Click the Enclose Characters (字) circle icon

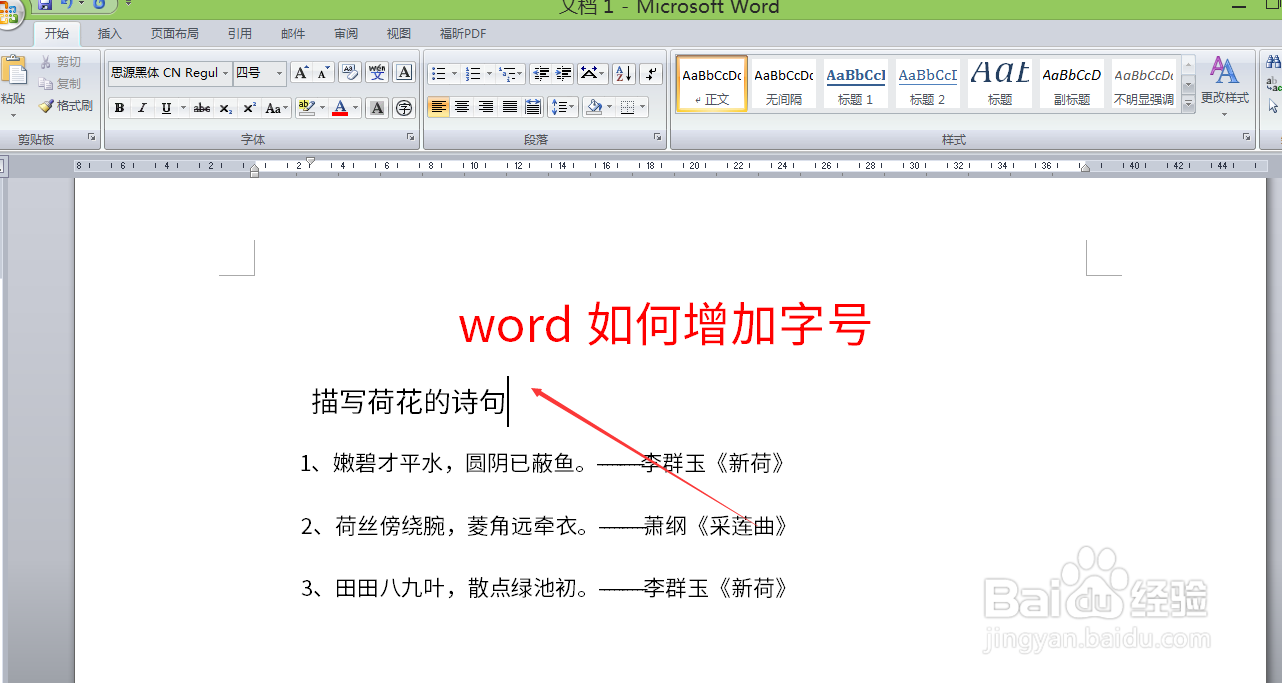point(404,108)
